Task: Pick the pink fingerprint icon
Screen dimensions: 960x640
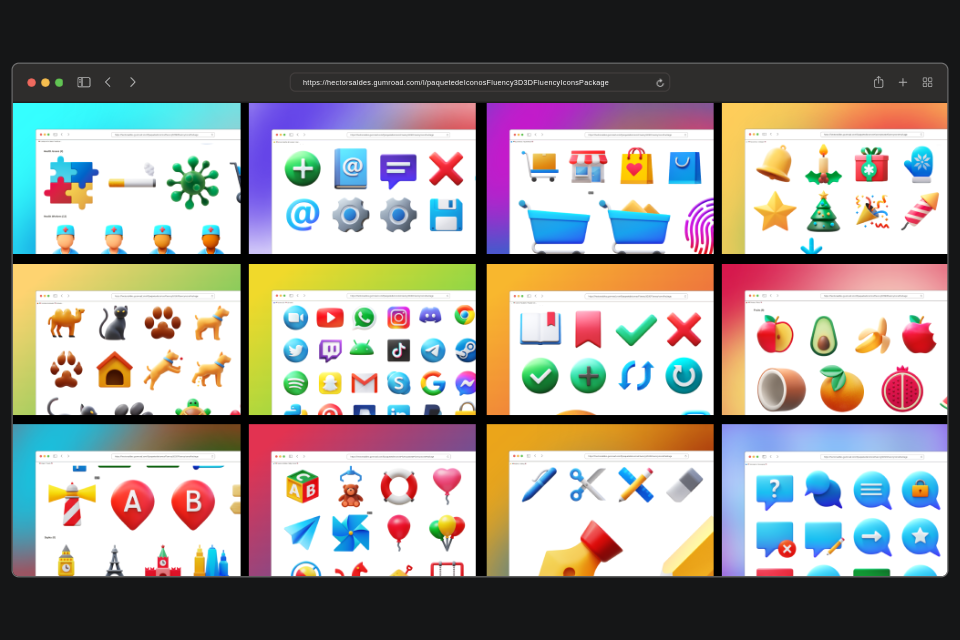Action: [700, 226]
